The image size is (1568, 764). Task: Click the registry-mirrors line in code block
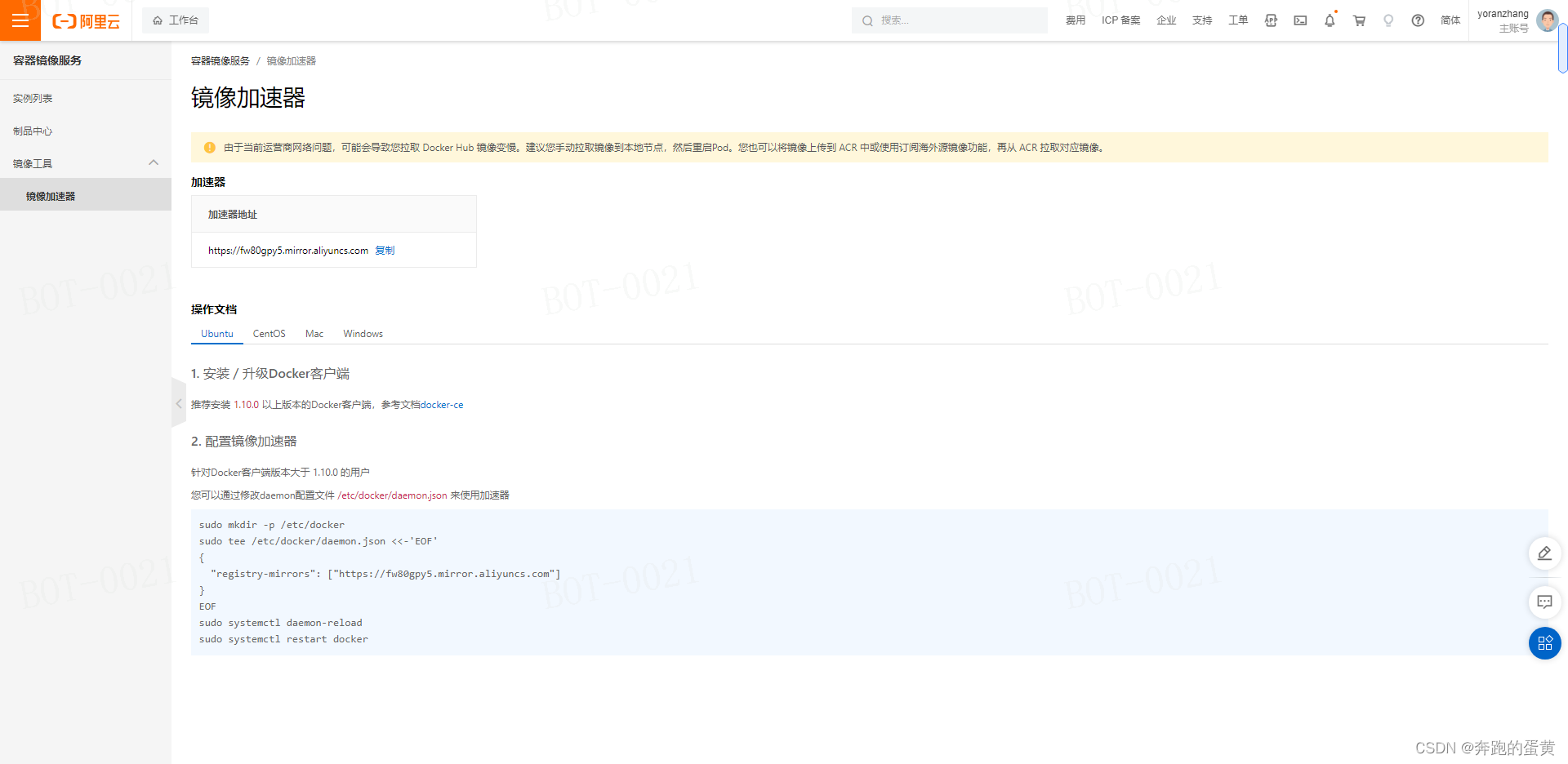tap(385, 574)
